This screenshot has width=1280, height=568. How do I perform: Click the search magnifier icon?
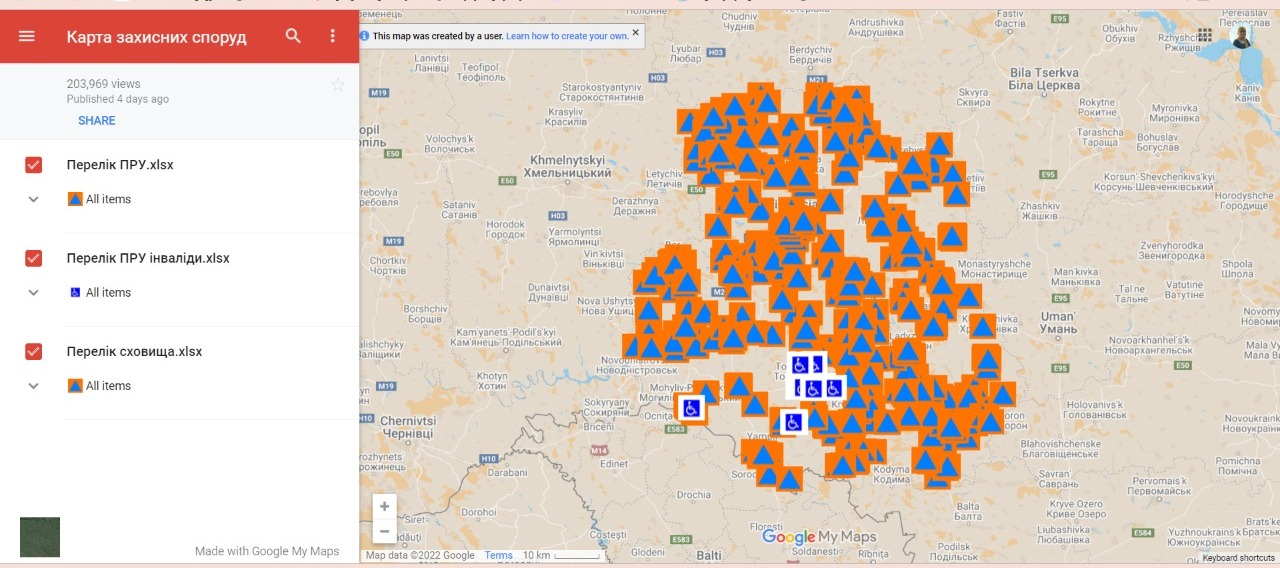(x=293, y=37)
